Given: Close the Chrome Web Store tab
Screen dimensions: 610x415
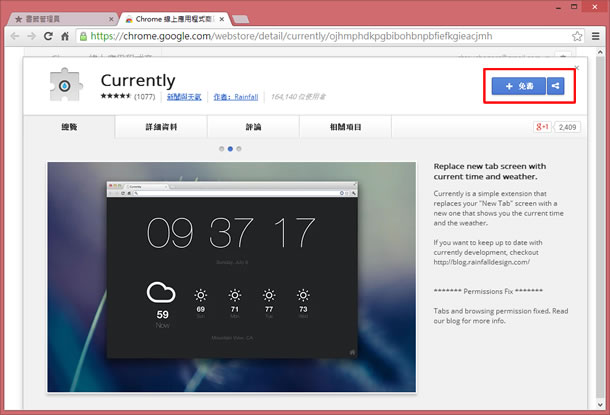Looking at the screenshot, I should 222,19.
